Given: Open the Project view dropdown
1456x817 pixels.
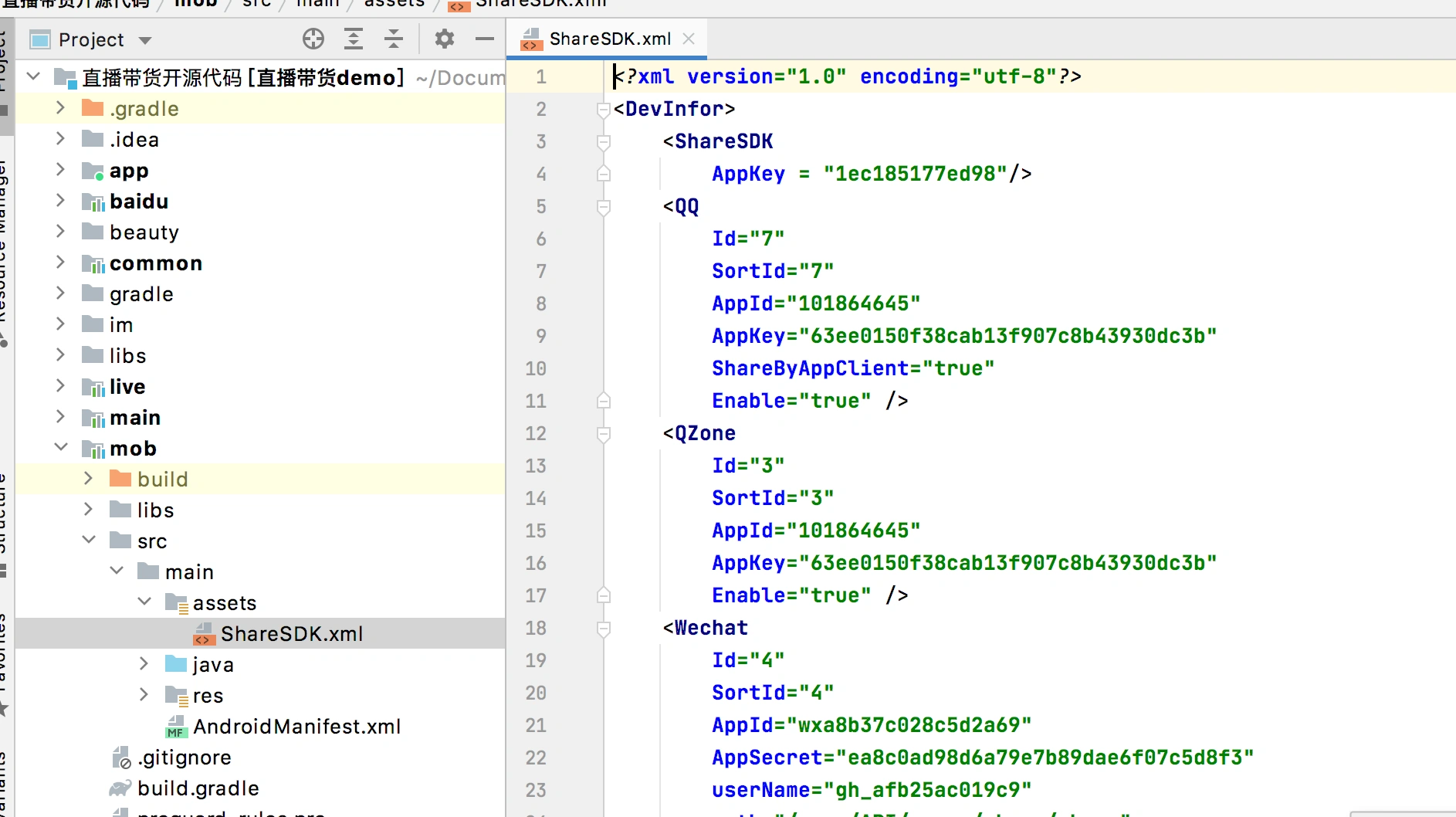Looking at the screenshot, I should (x=145, y=40).
